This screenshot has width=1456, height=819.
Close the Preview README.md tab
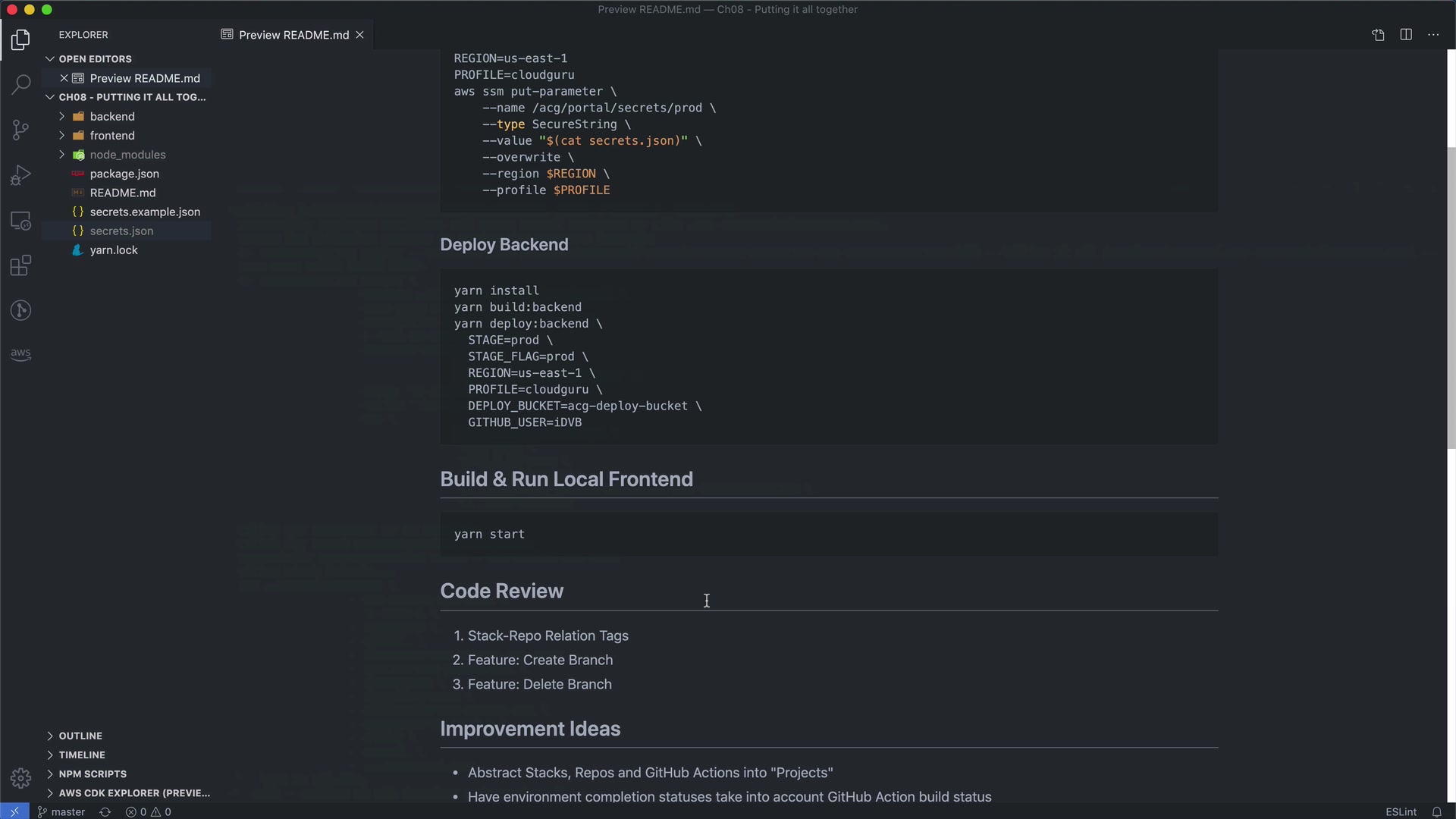pyautogui.click(x=360, y=35)
